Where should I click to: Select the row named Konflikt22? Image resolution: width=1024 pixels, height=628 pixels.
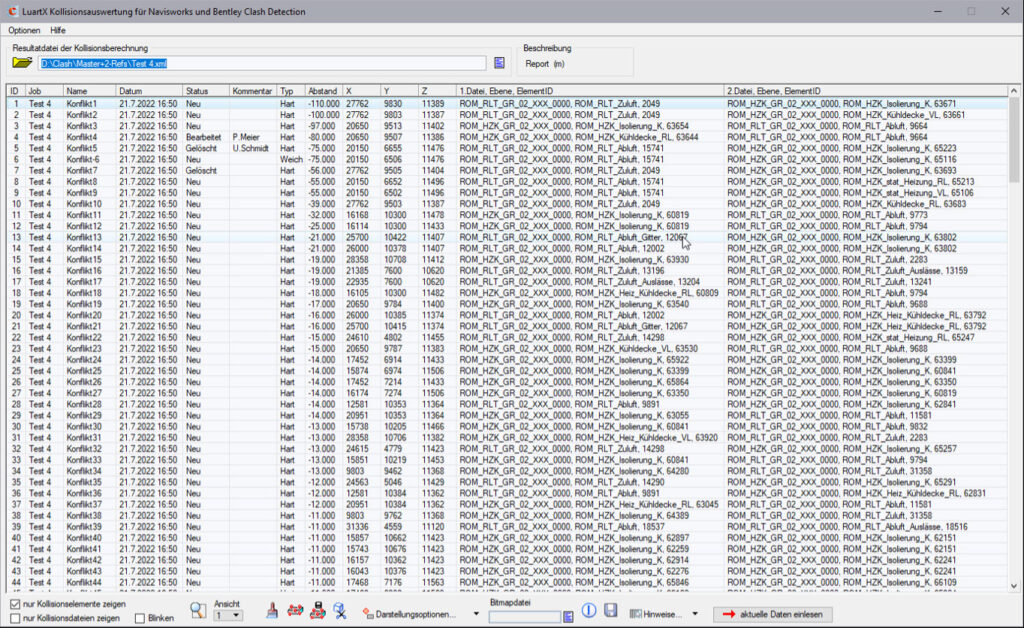pos(507,338)
